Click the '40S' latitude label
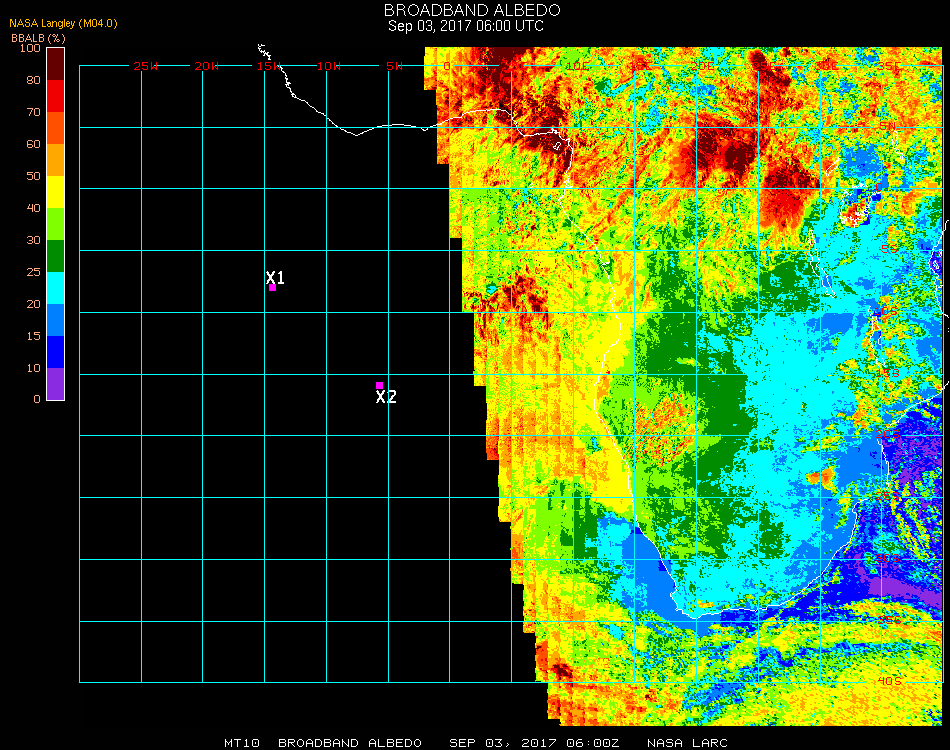Image resolution: width=950 pixels, height=750 pixels. (x=889, y=681)
